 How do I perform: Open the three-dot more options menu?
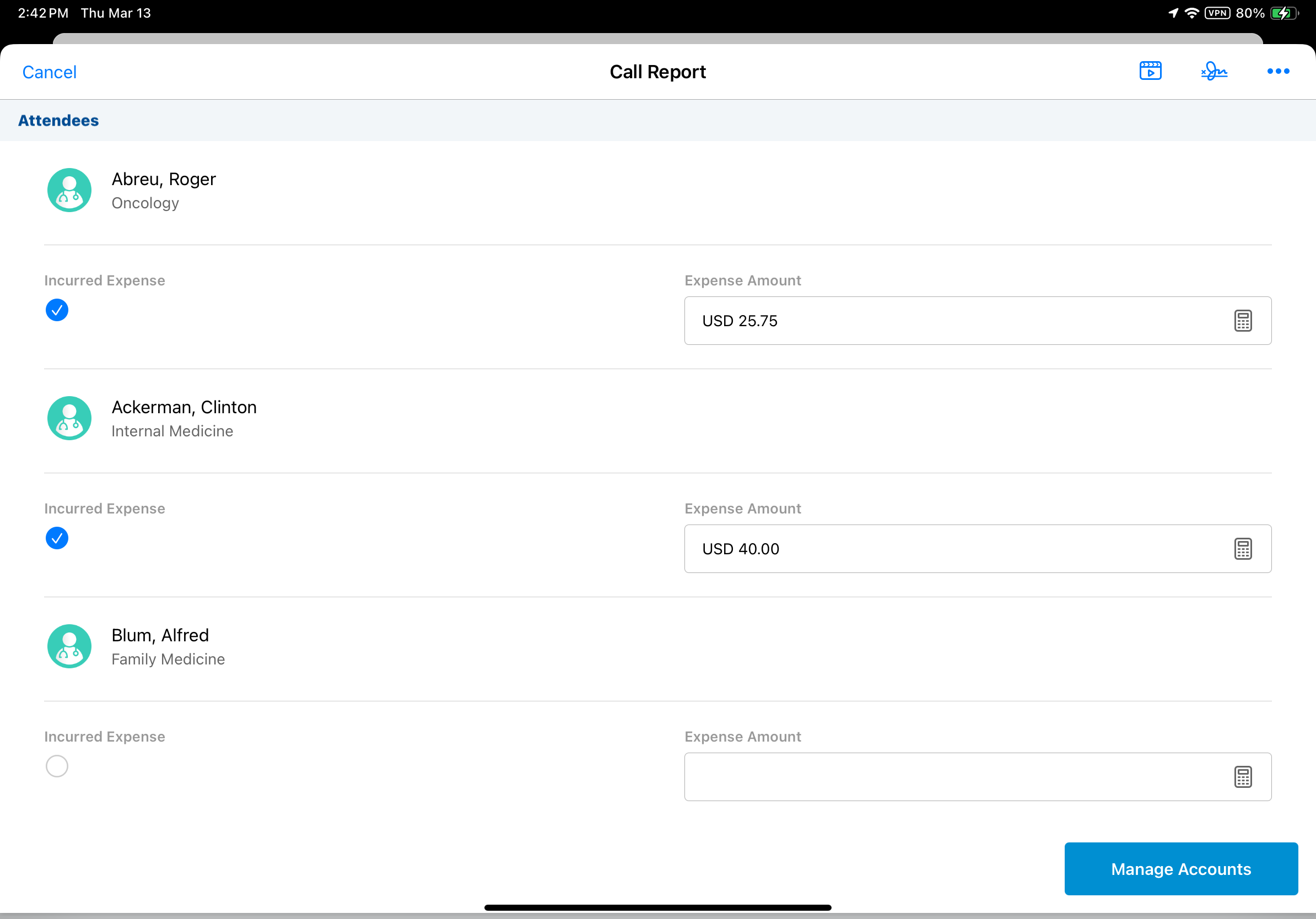[1277, 71]
